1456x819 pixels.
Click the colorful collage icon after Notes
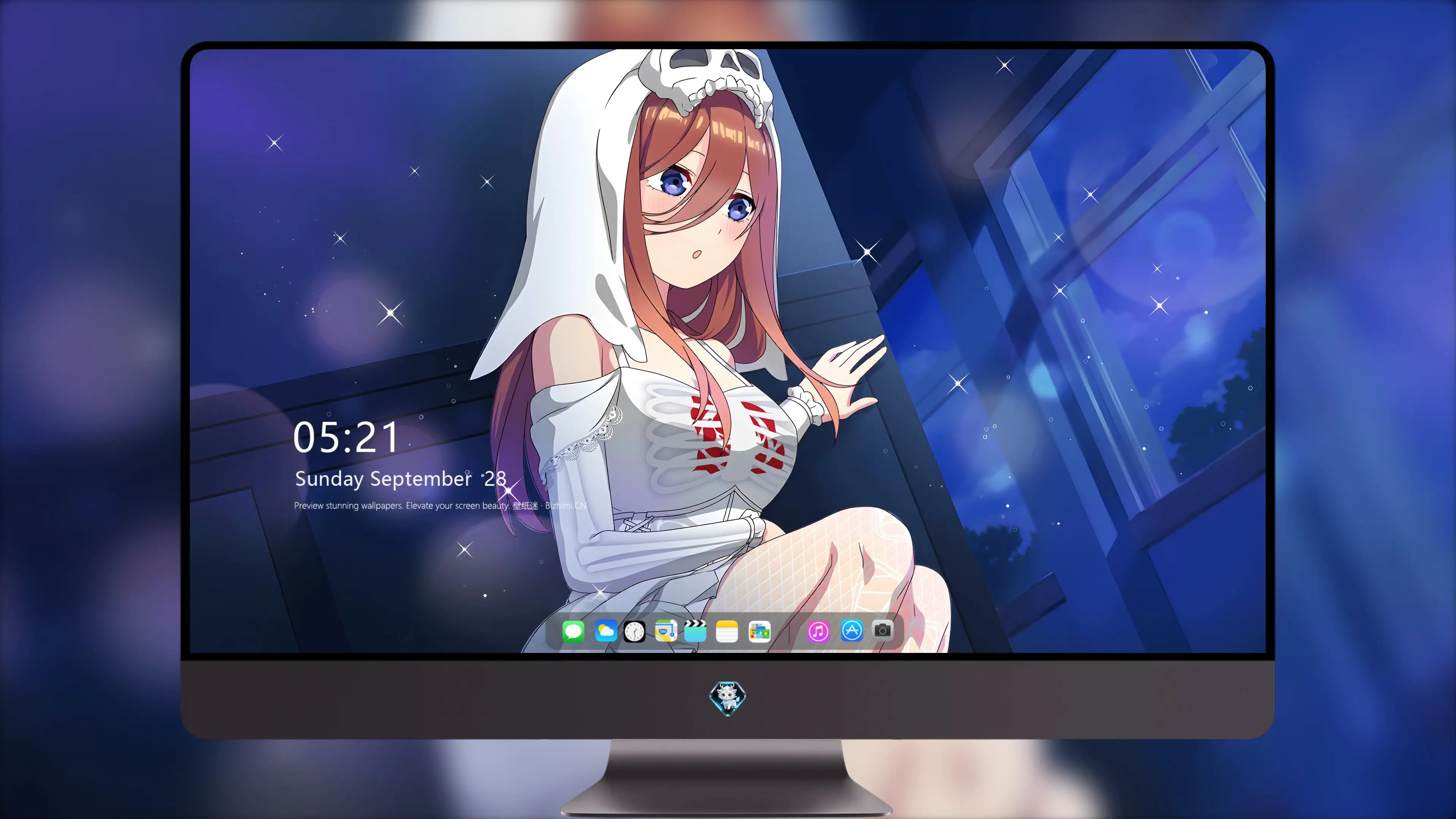pyautogui.click(x=759, y=631)
